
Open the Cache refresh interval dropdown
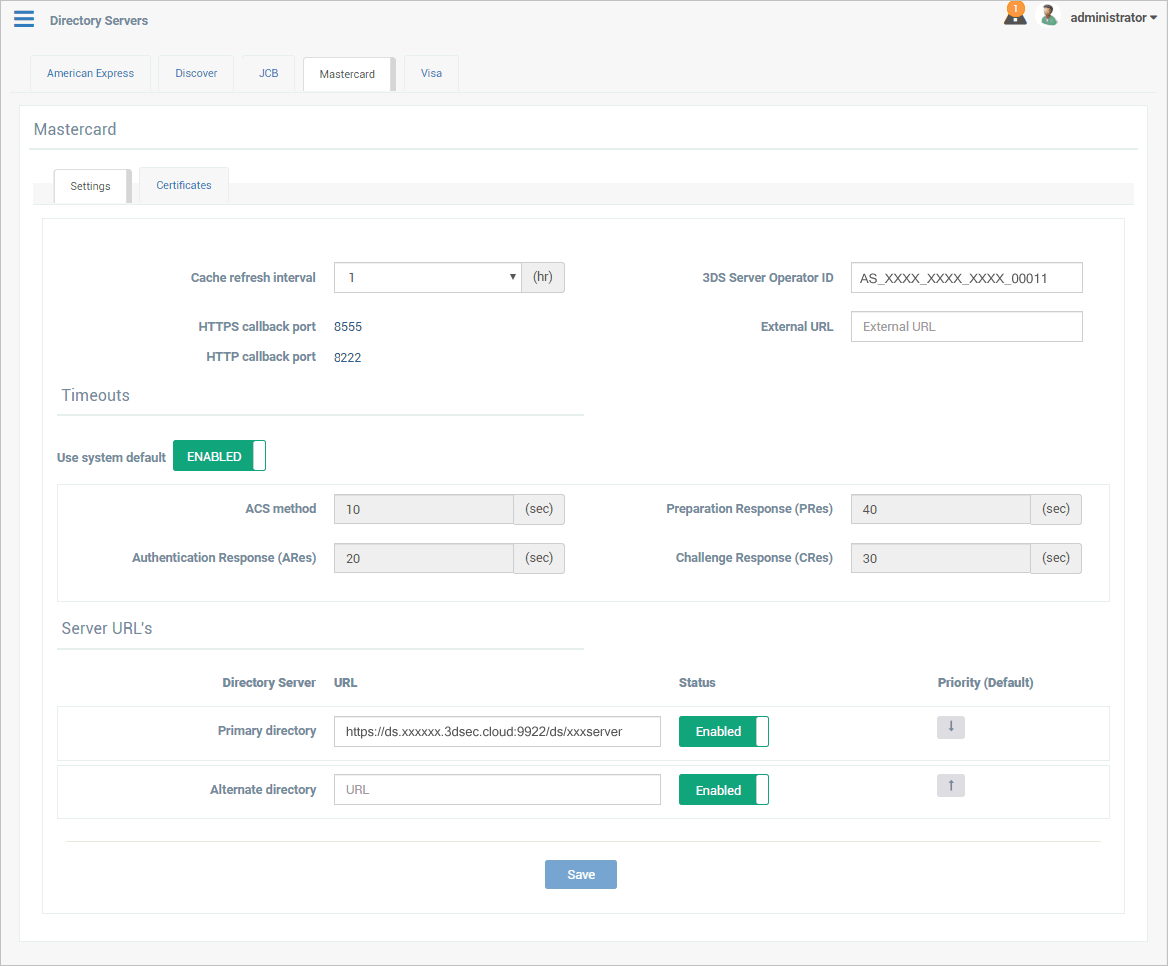tap(427, 278)
